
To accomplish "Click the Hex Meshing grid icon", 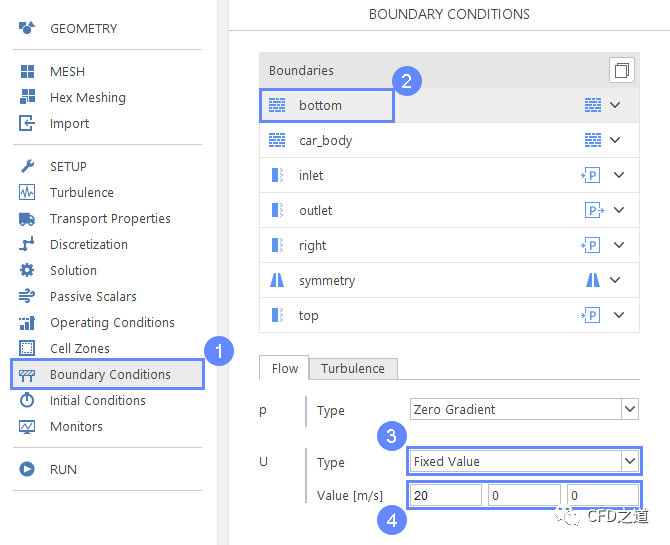I will pos(28,97).
